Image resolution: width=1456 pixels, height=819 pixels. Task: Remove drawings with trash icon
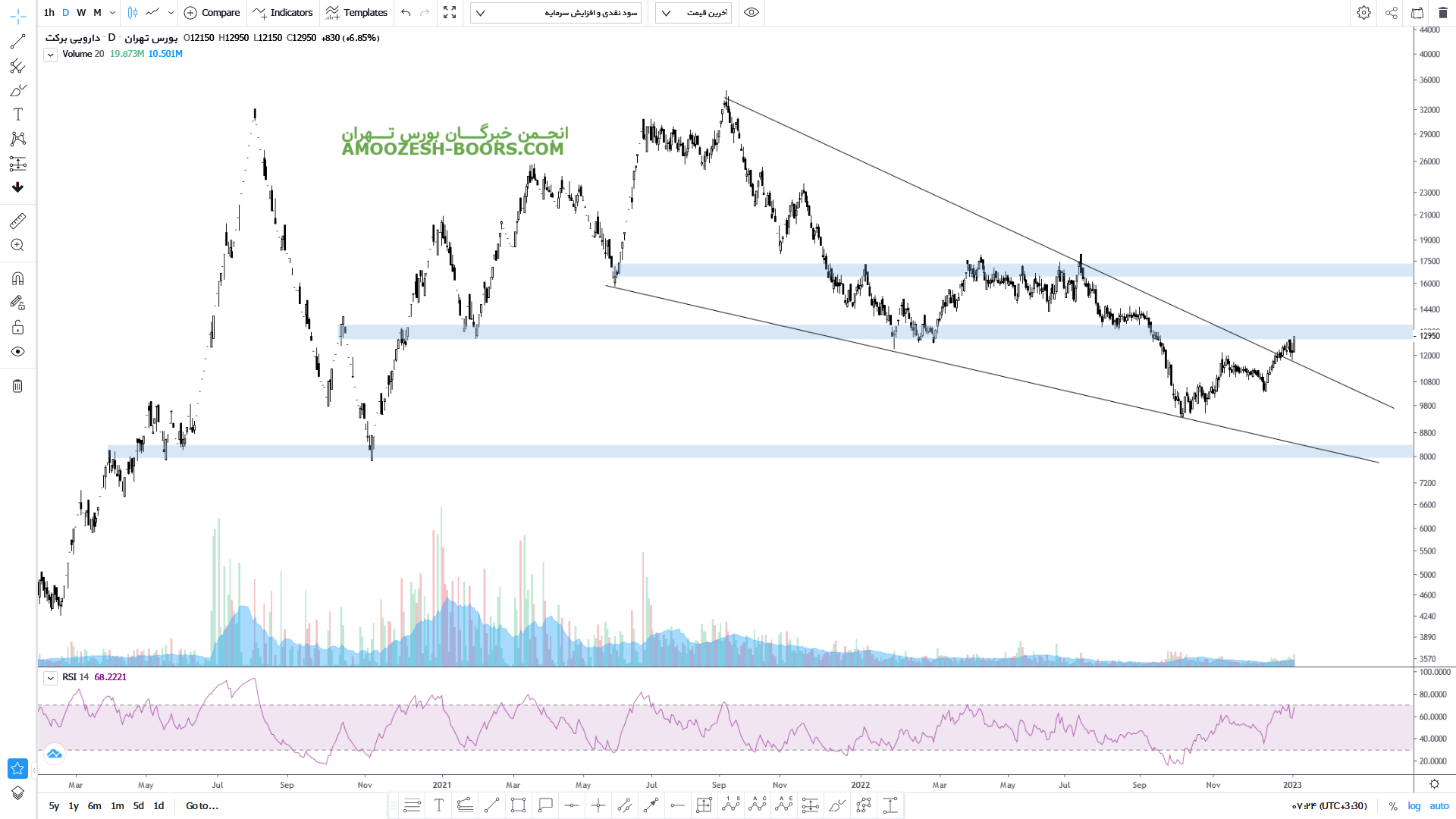pyautogui.click(x=17, y=386)
